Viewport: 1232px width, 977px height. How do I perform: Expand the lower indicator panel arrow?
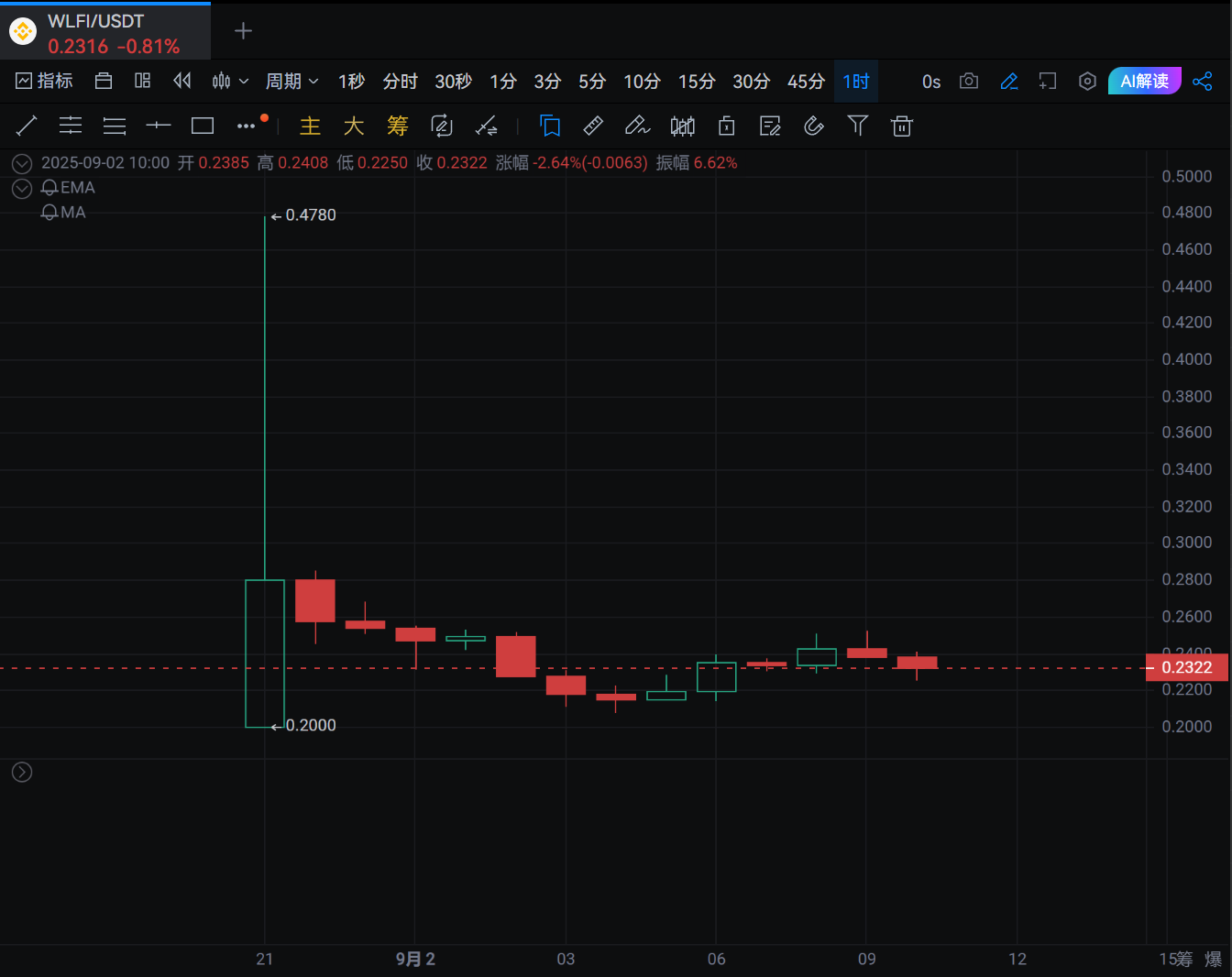coord(22,773)
